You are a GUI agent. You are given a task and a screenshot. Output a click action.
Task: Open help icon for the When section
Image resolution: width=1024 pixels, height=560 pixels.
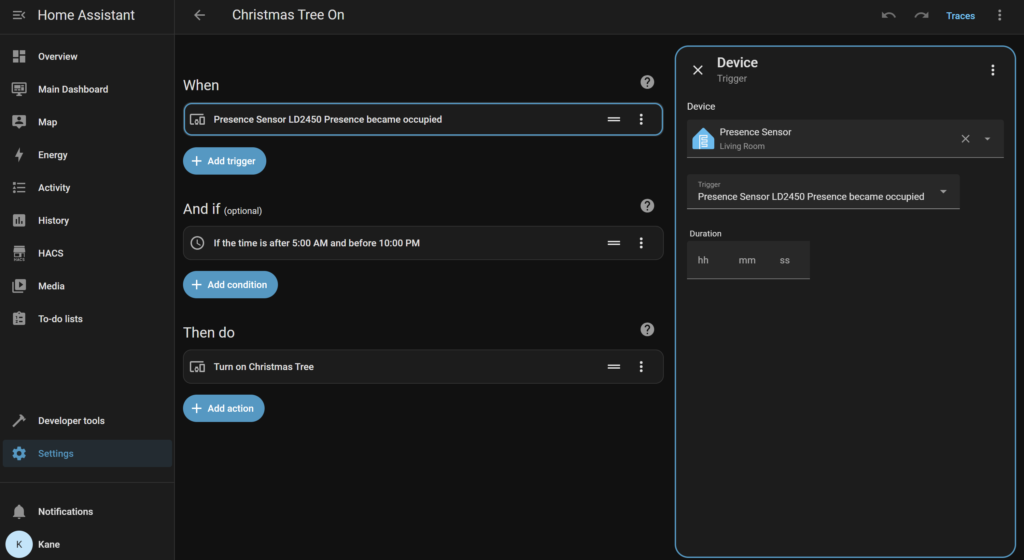pyautogui.click(x=647, y=82)
